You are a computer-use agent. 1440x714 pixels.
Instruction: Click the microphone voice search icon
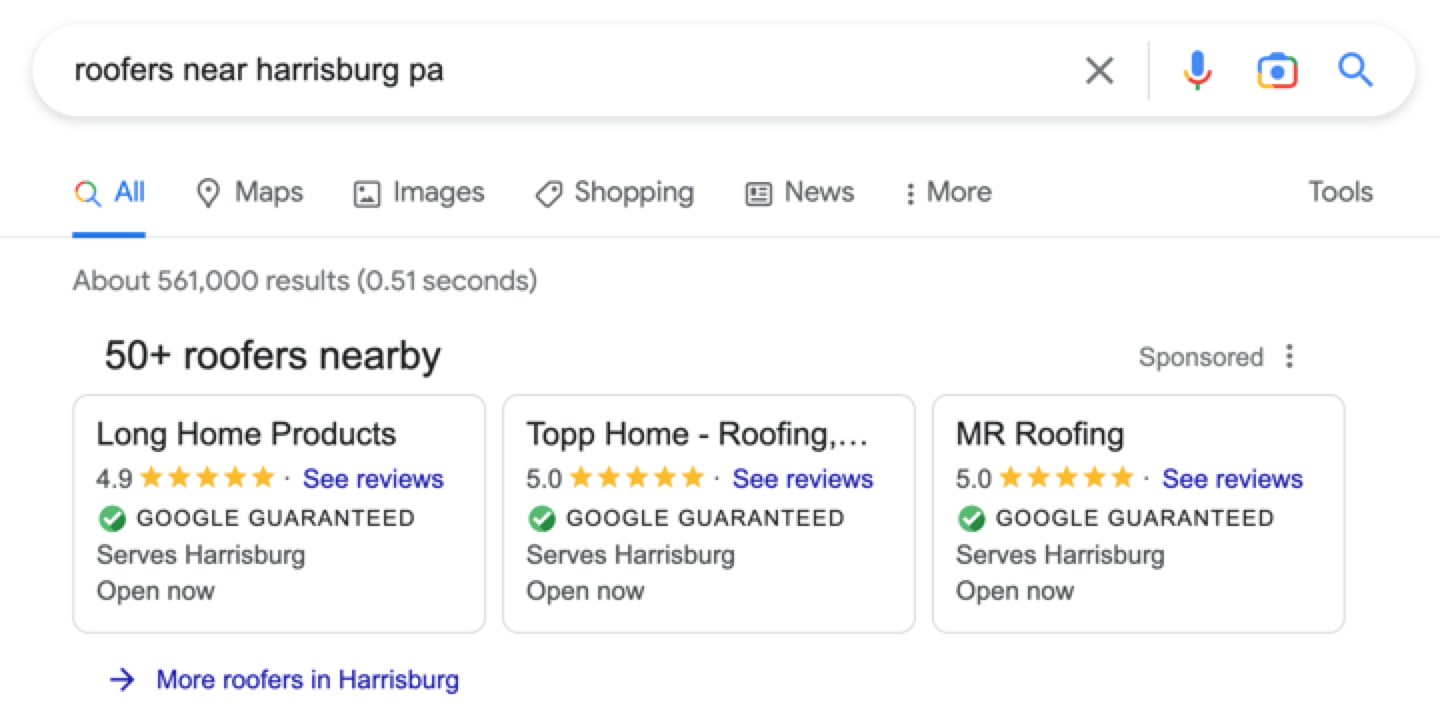[x=1196, y=70]
